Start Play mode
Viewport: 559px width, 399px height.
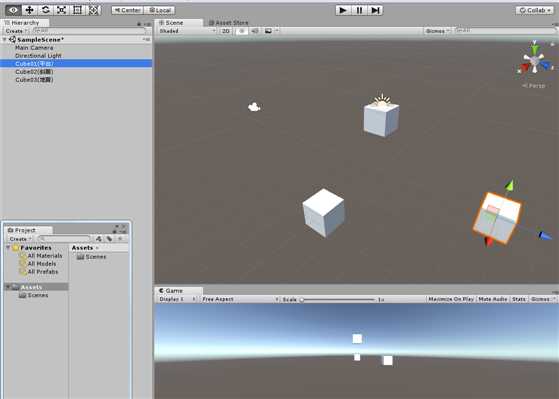pos(343,10)
